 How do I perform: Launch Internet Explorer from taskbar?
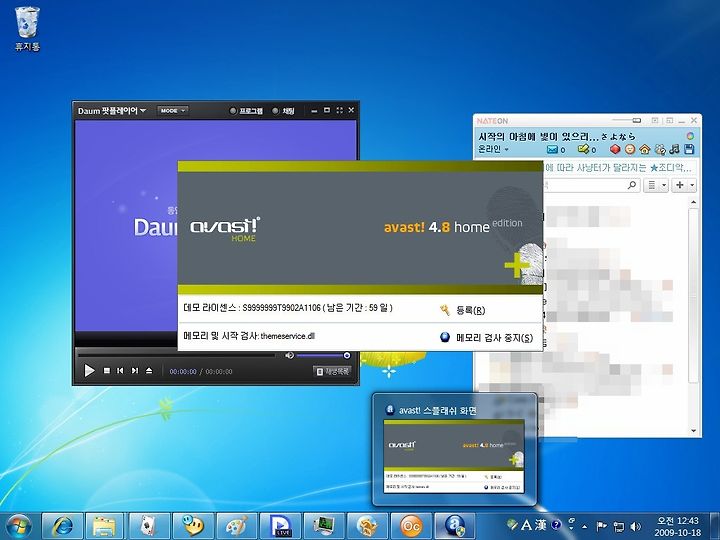click(63, 526)
